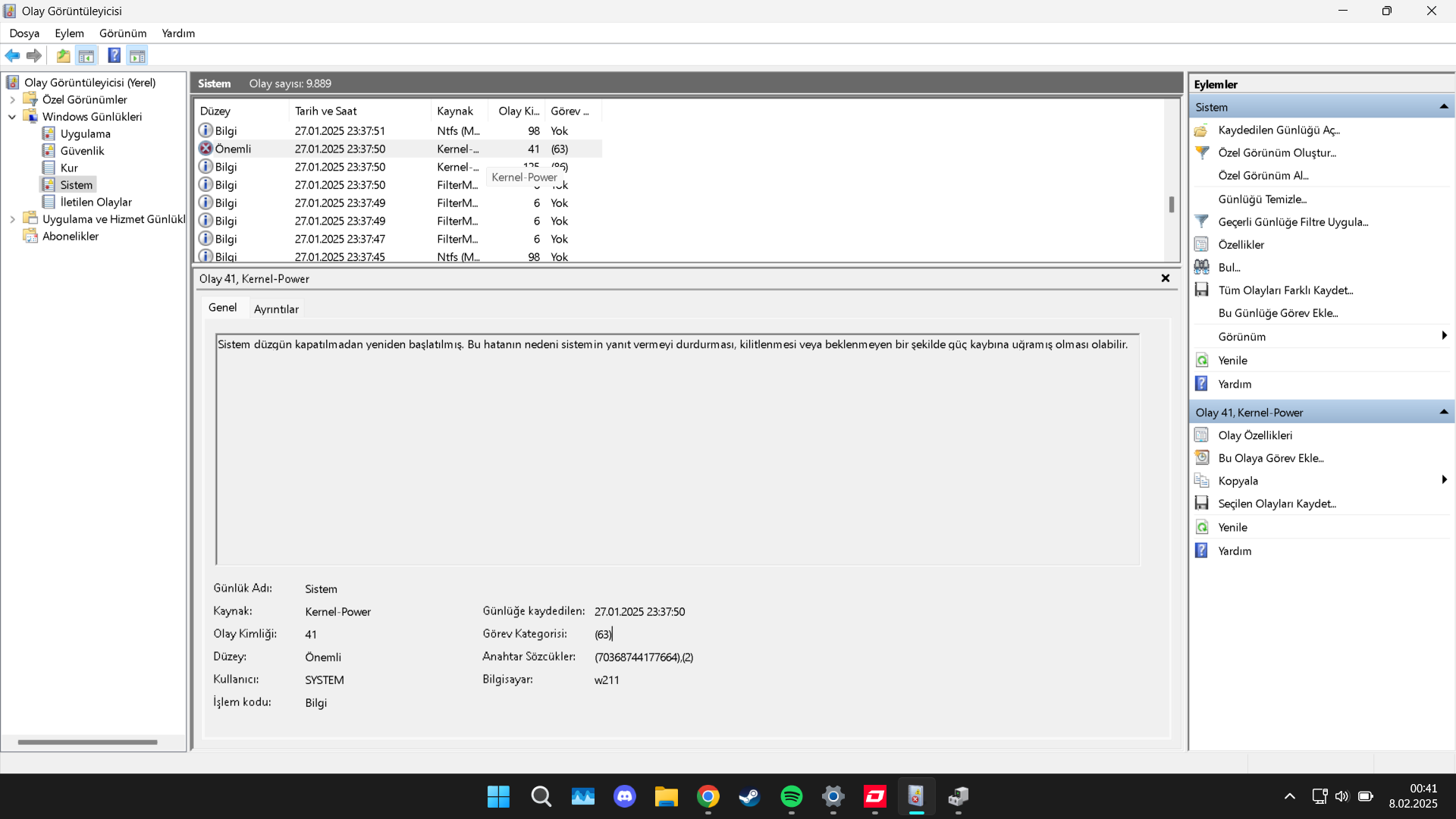Expand the Özel Görünümler tree node

pyautogui.click(x=12, y=99)
